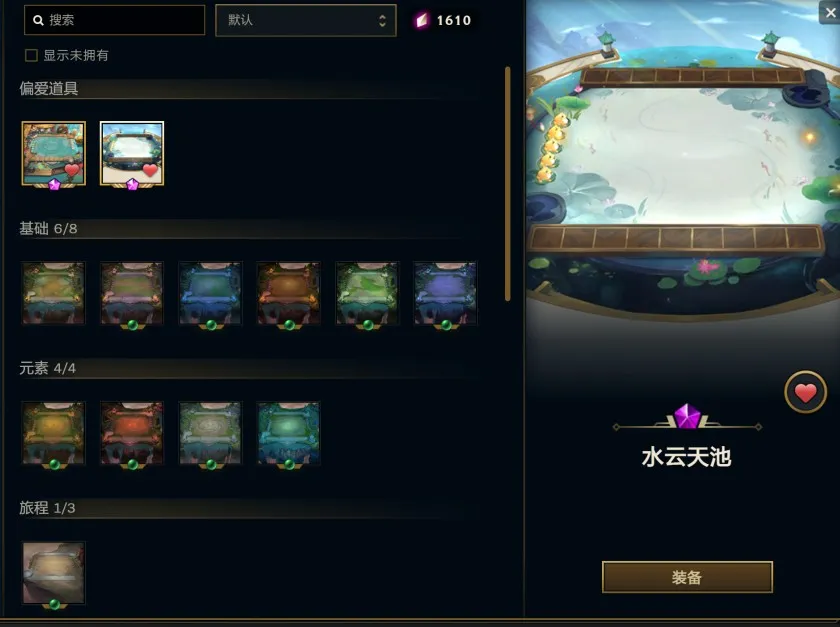Screen dimensions: 840x627
Task: Choose the red fire arena under 元素
Action: [x=132, y=433]
